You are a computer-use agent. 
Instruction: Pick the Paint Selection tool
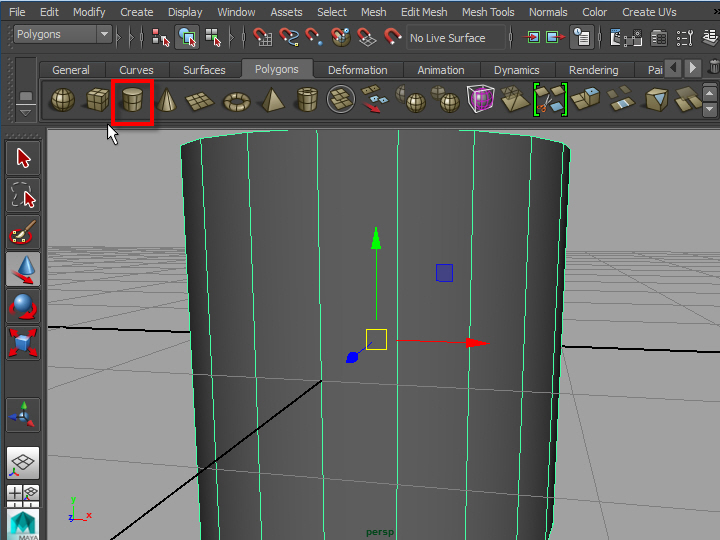tap(23, 232)
